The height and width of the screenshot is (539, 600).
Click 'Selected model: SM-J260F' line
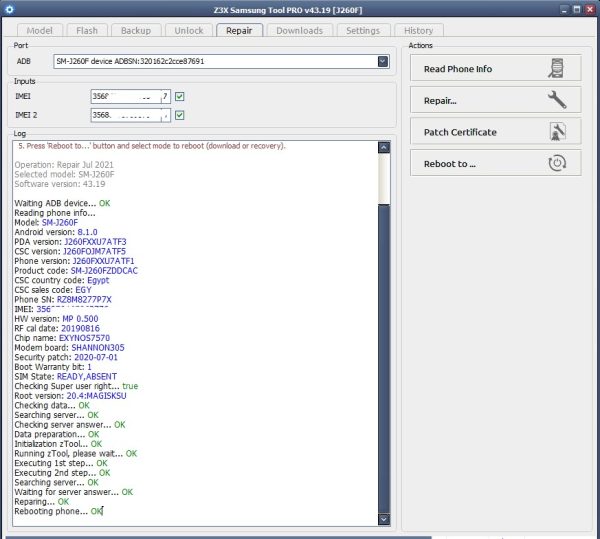pos(64,174)
